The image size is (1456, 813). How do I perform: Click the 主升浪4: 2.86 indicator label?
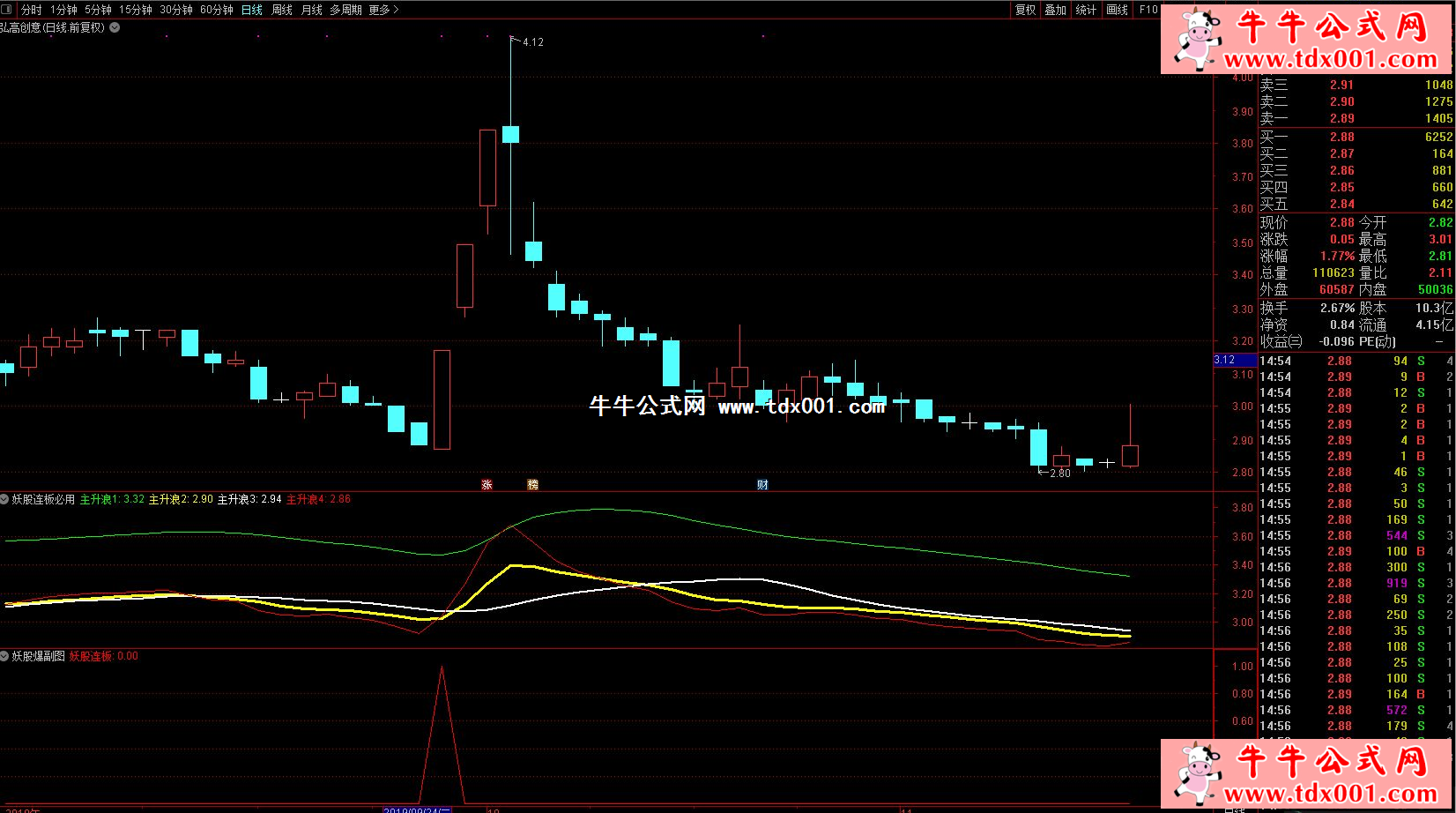[318, 499]
